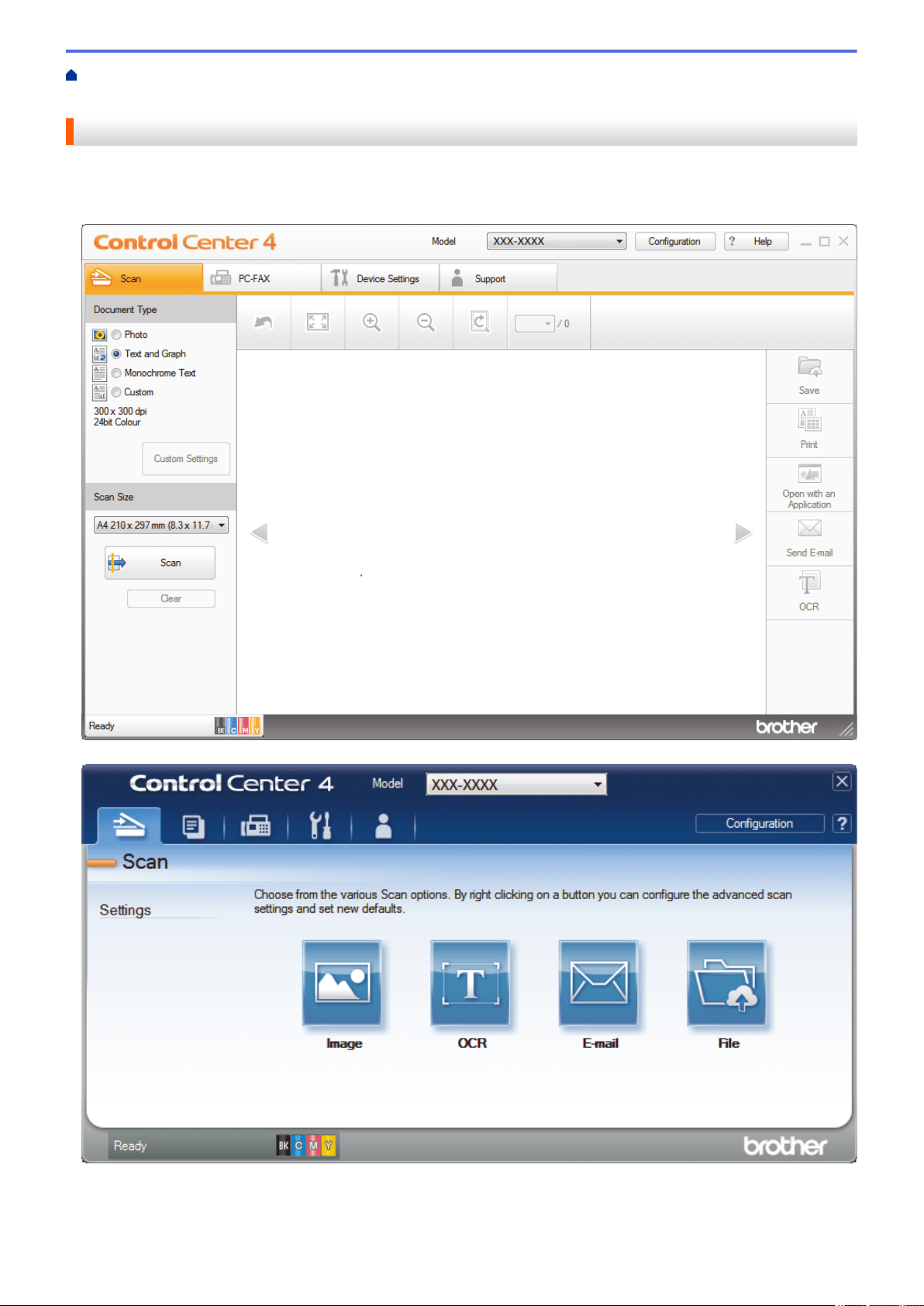Open the page number dropdown
This screenshot has width=924, height=1306.
point(535,323)
